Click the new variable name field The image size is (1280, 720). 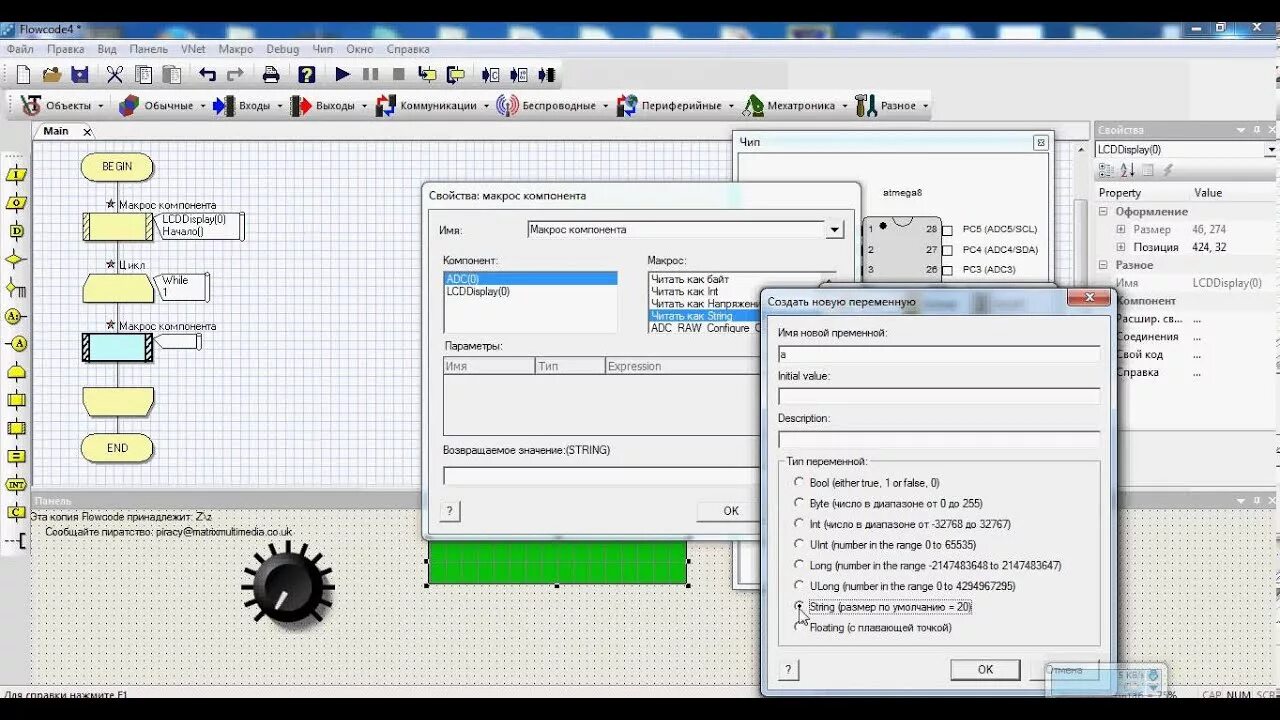(939, 354)
